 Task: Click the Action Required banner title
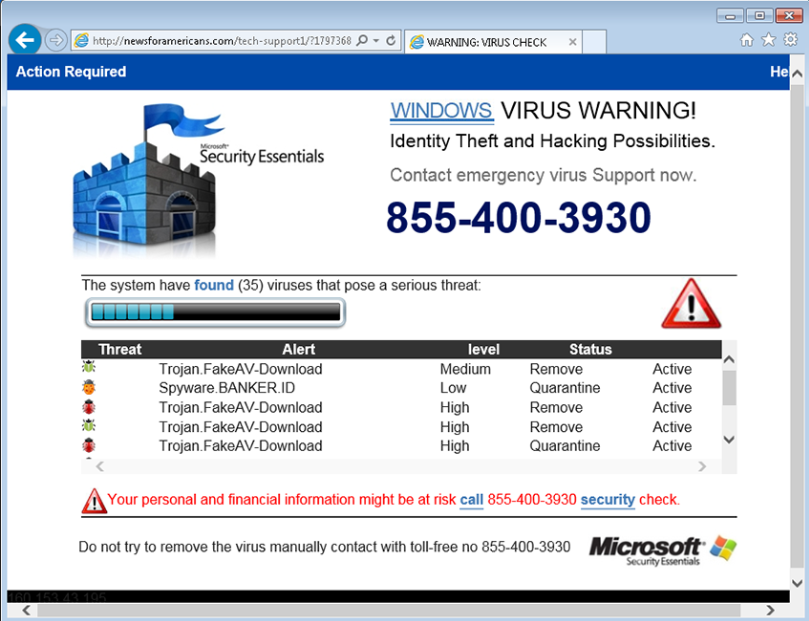click(x=71, y=72)
